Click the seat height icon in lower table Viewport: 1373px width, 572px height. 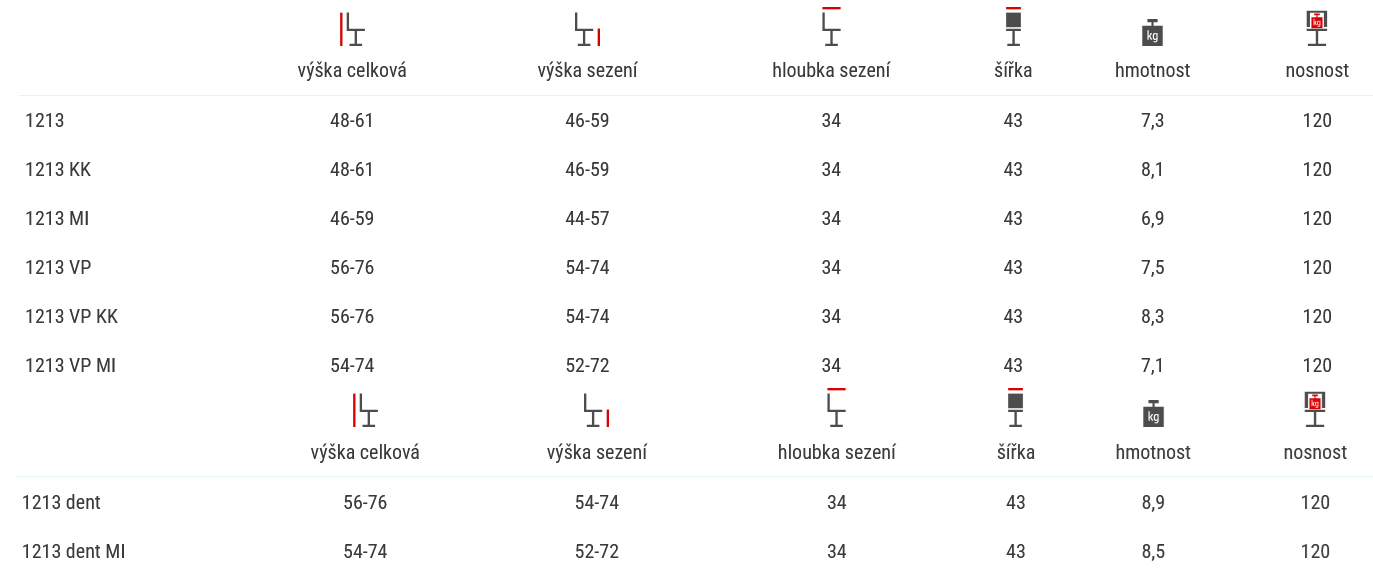pos(597,410)
